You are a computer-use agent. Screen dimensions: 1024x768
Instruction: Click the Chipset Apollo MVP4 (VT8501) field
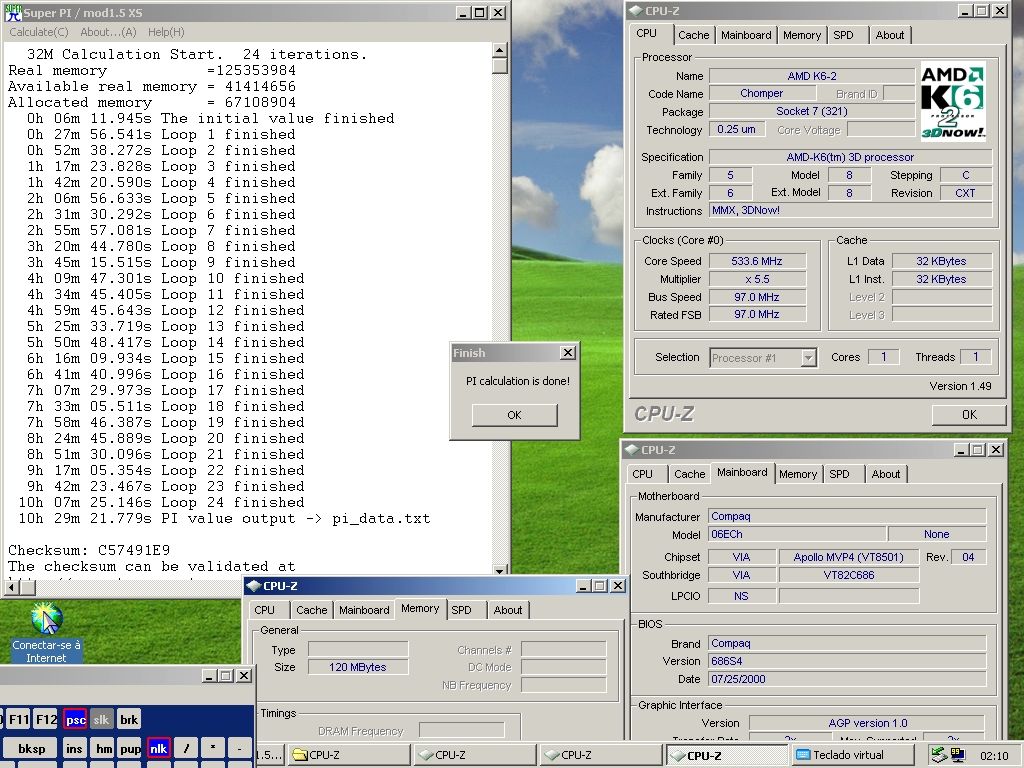pyautogui.click(x=848, y=557)
